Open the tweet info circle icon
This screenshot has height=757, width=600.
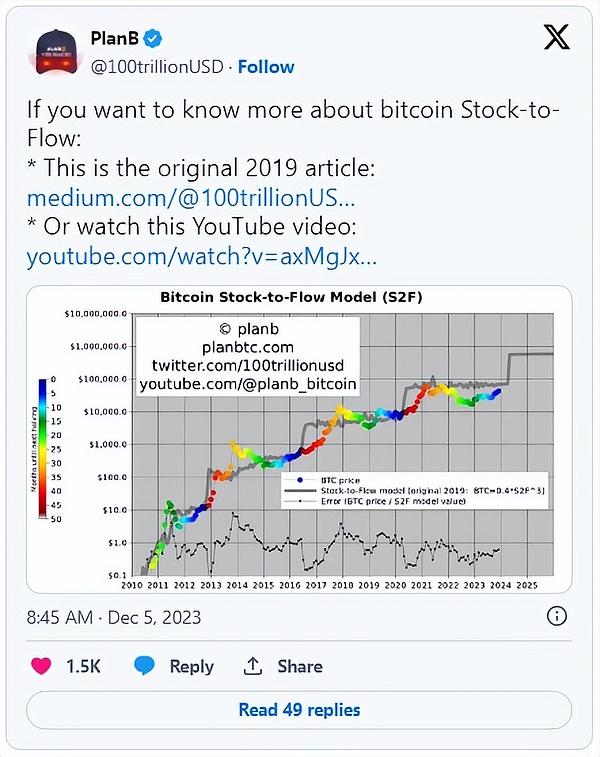[x=559, y=616]
